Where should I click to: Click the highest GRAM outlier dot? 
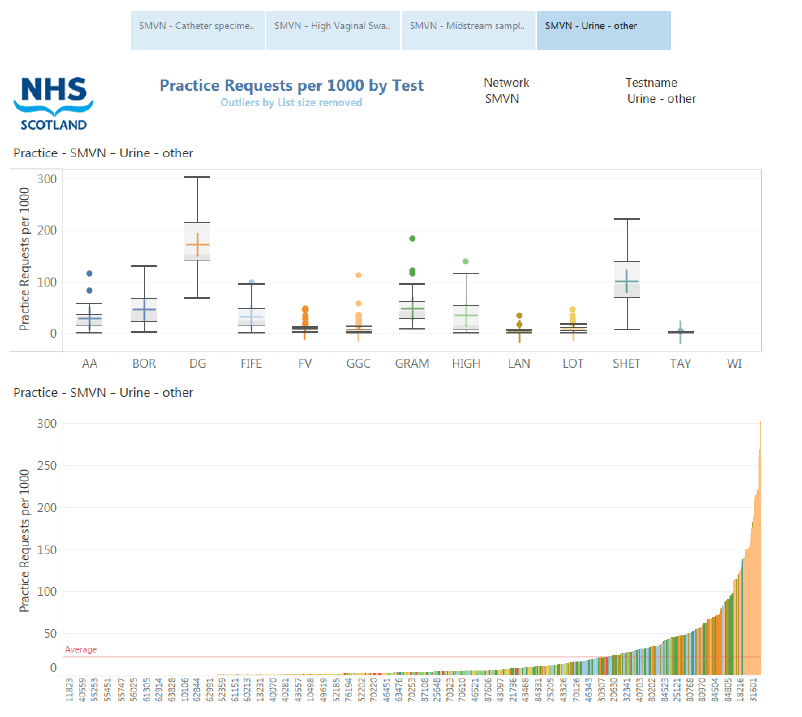click(x=412, y=238)
